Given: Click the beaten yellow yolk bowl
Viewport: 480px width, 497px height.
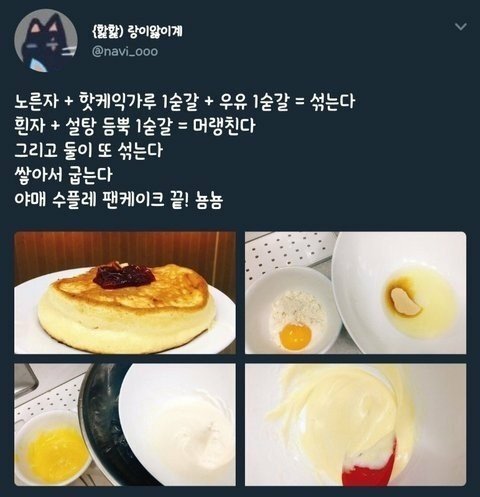Looking at the screenshot, I should click(x=53, y=448).
